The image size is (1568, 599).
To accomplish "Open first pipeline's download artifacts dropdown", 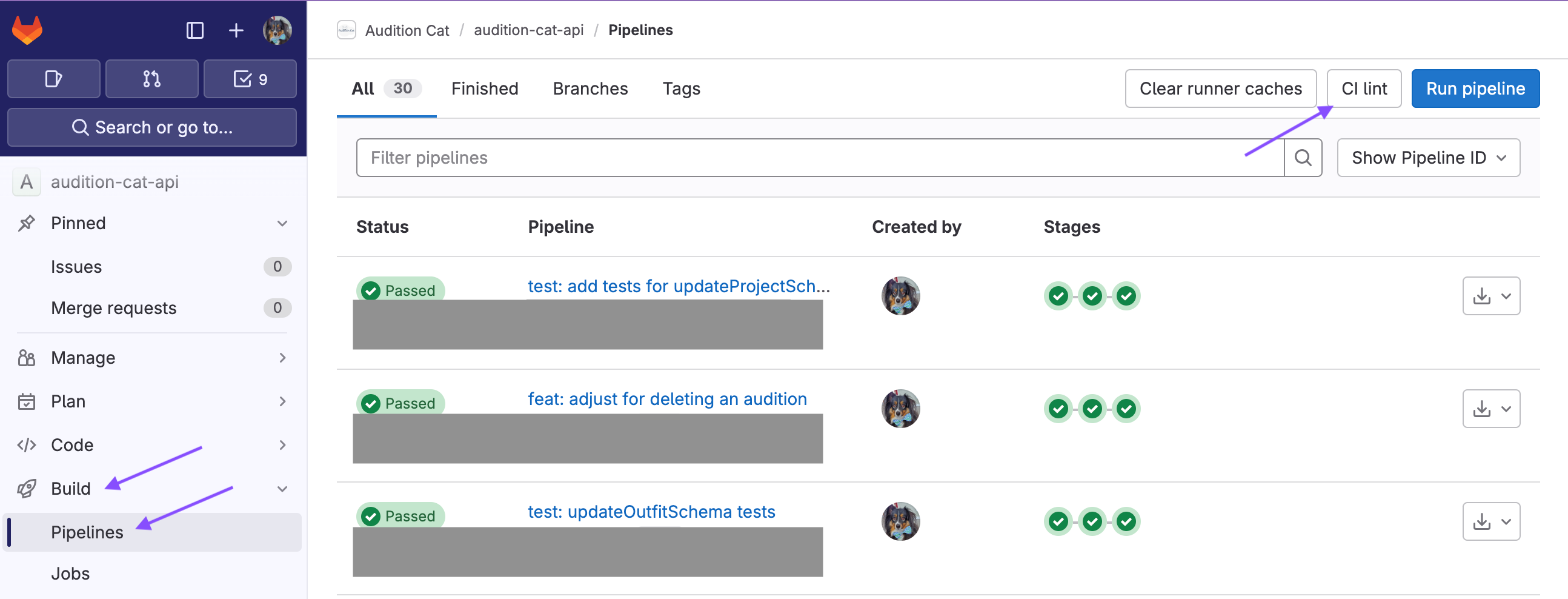I will 1490,296.
